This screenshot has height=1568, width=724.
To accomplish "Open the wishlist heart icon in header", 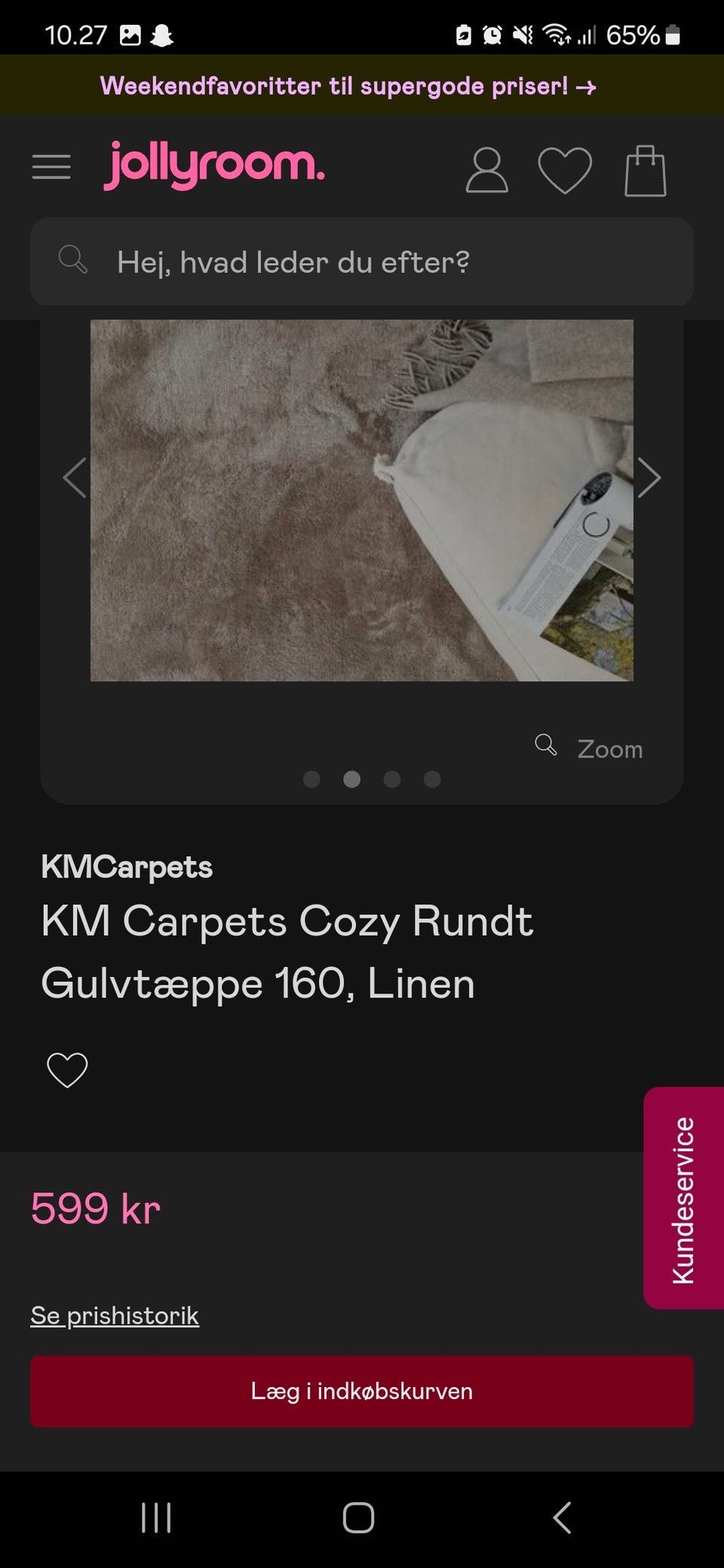I will (565, 170).
